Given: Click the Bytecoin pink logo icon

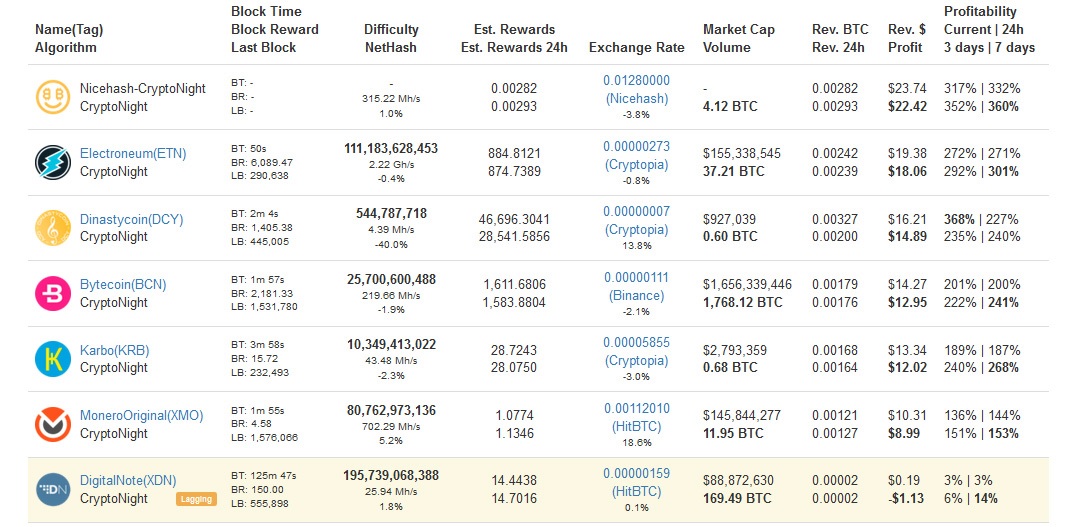Looking at the screenshot, I should [x=52, y=293].
